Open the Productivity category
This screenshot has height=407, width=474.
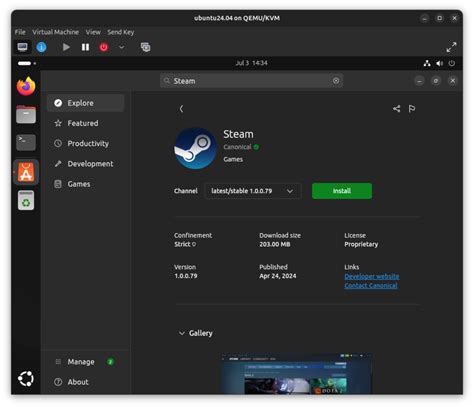click(86, 144)
